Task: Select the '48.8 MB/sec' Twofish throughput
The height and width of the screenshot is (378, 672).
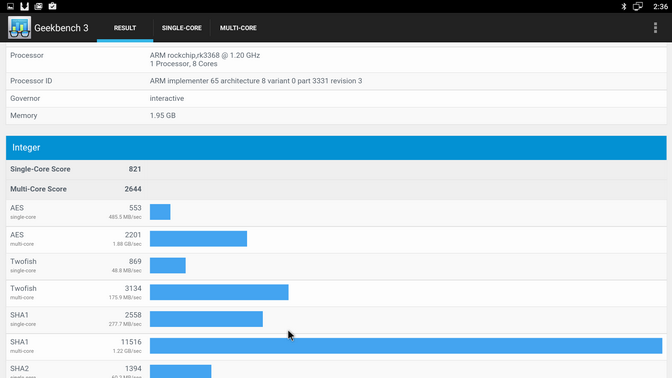Action: point(126,271)
